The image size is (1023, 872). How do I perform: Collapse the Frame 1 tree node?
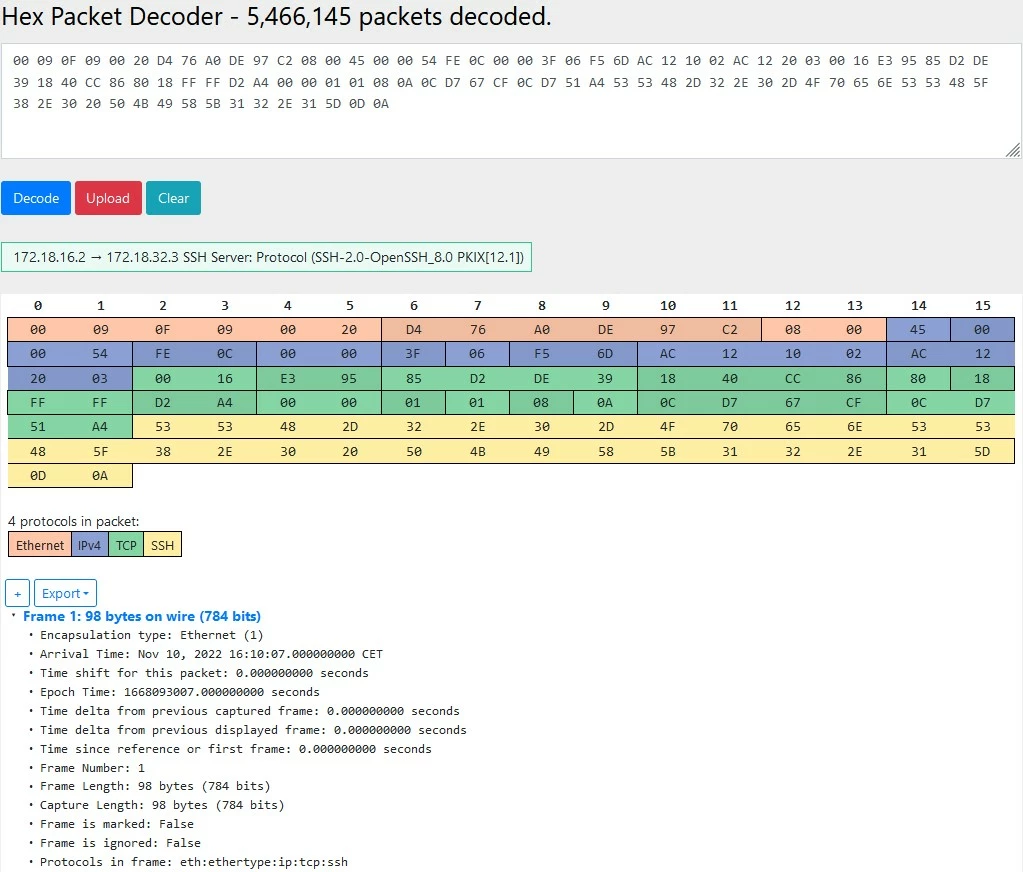pos(13,615)
